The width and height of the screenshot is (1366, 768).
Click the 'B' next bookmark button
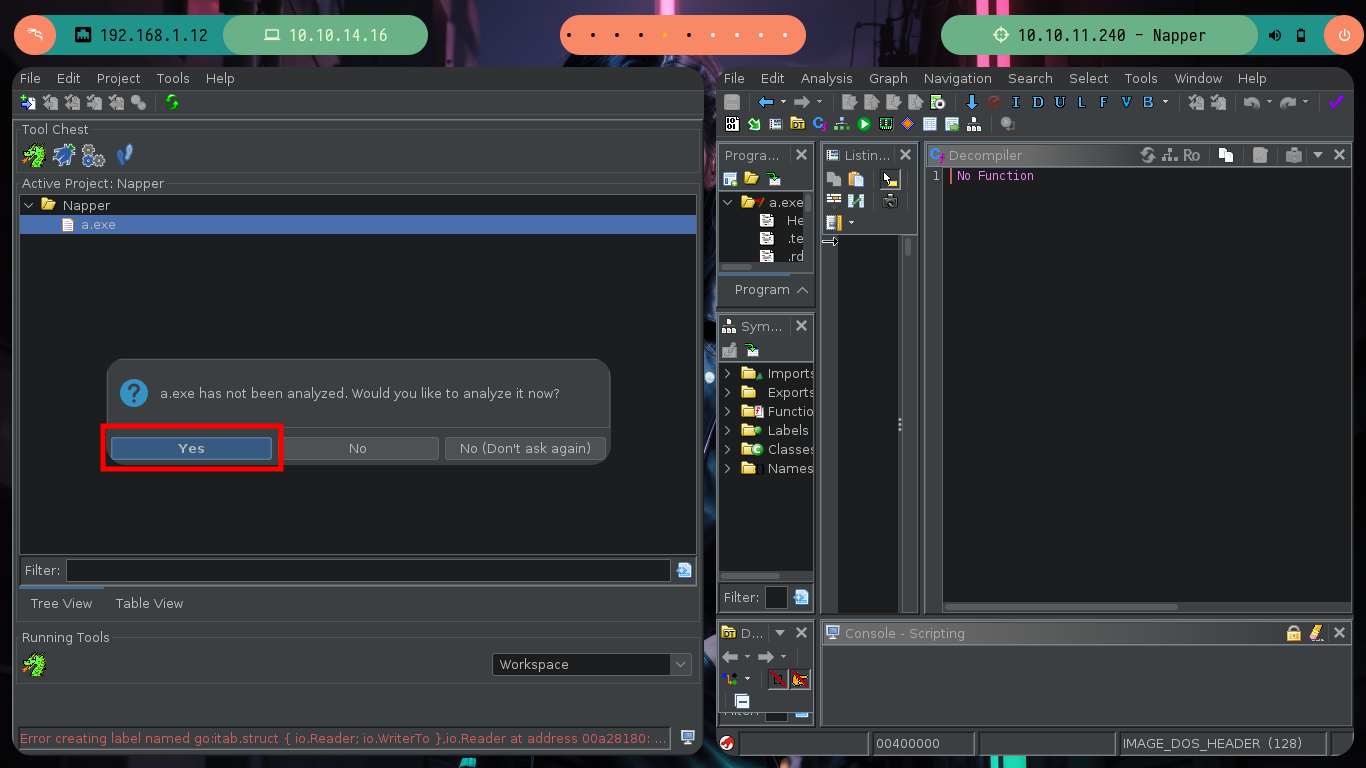pyautogui.click(x=1148, y=102)
